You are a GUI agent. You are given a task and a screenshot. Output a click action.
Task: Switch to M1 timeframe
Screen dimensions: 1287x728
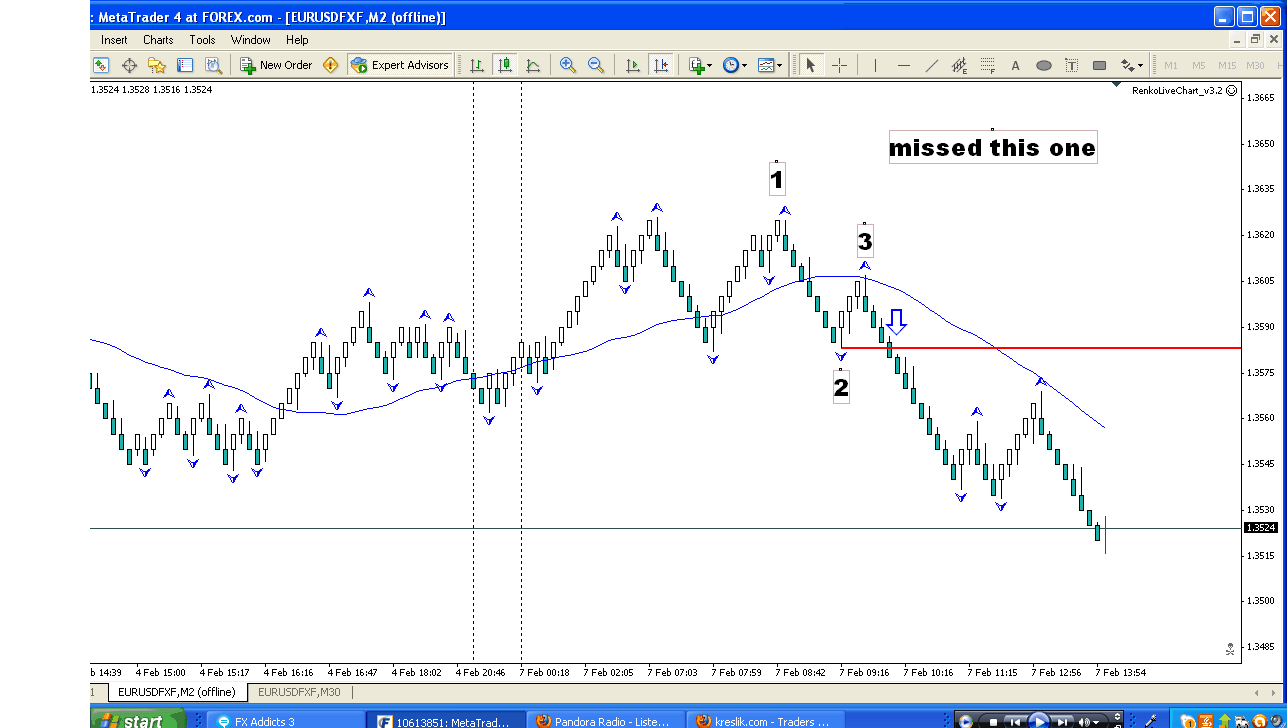point(1171,65)
